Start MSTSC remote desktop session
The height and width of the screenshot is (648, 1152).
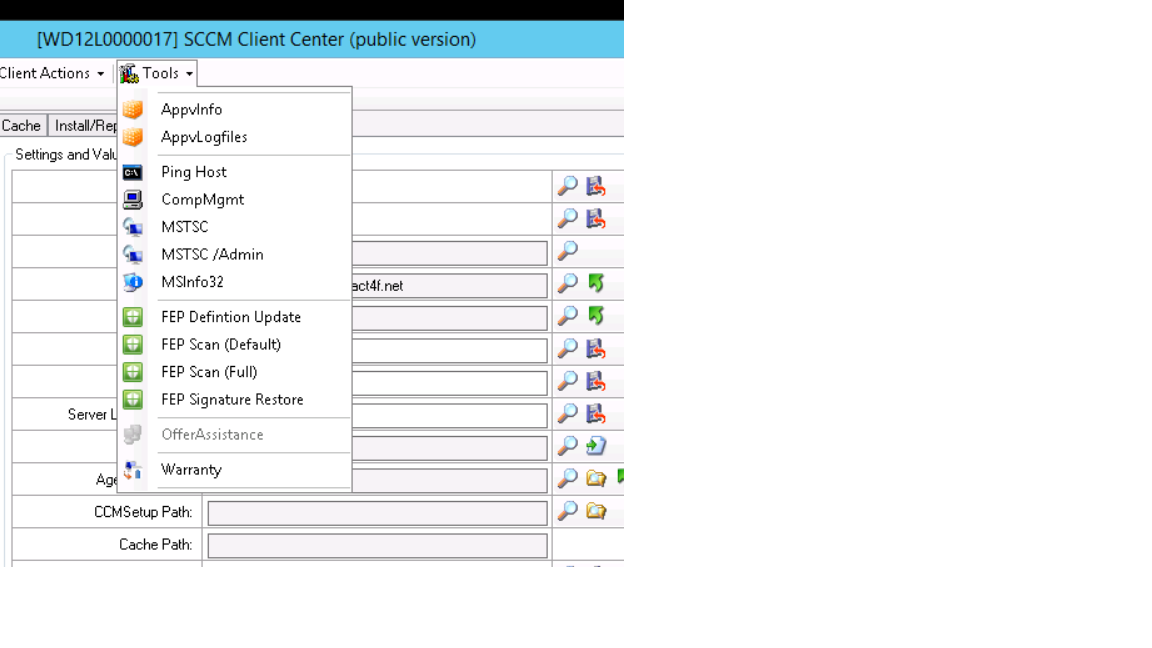pos(234,227)
